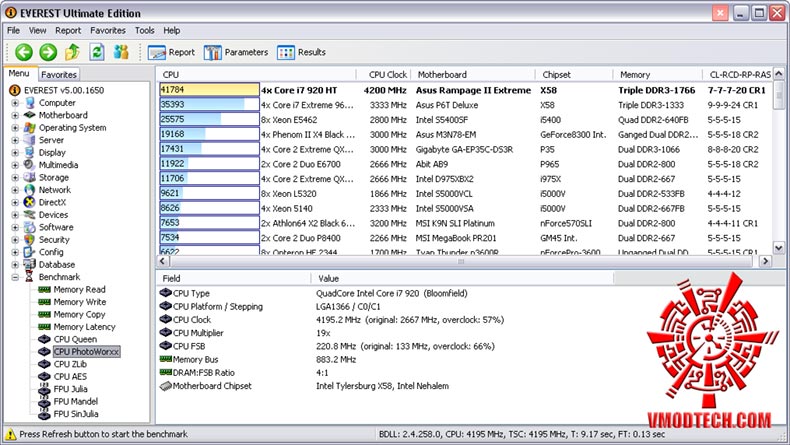Click the green Back arrow icon
Screen dimensions: 790x445
point(24,52)
